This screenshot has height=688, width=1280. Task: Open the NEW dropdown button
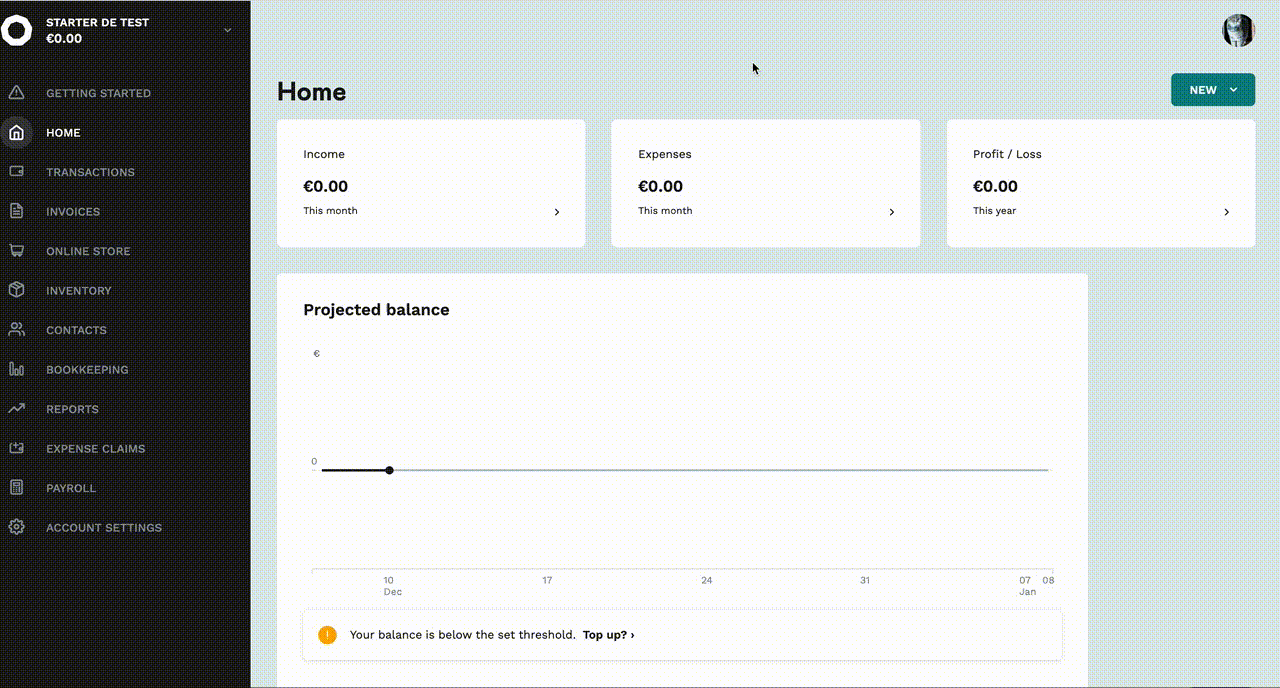(1212, 90)
